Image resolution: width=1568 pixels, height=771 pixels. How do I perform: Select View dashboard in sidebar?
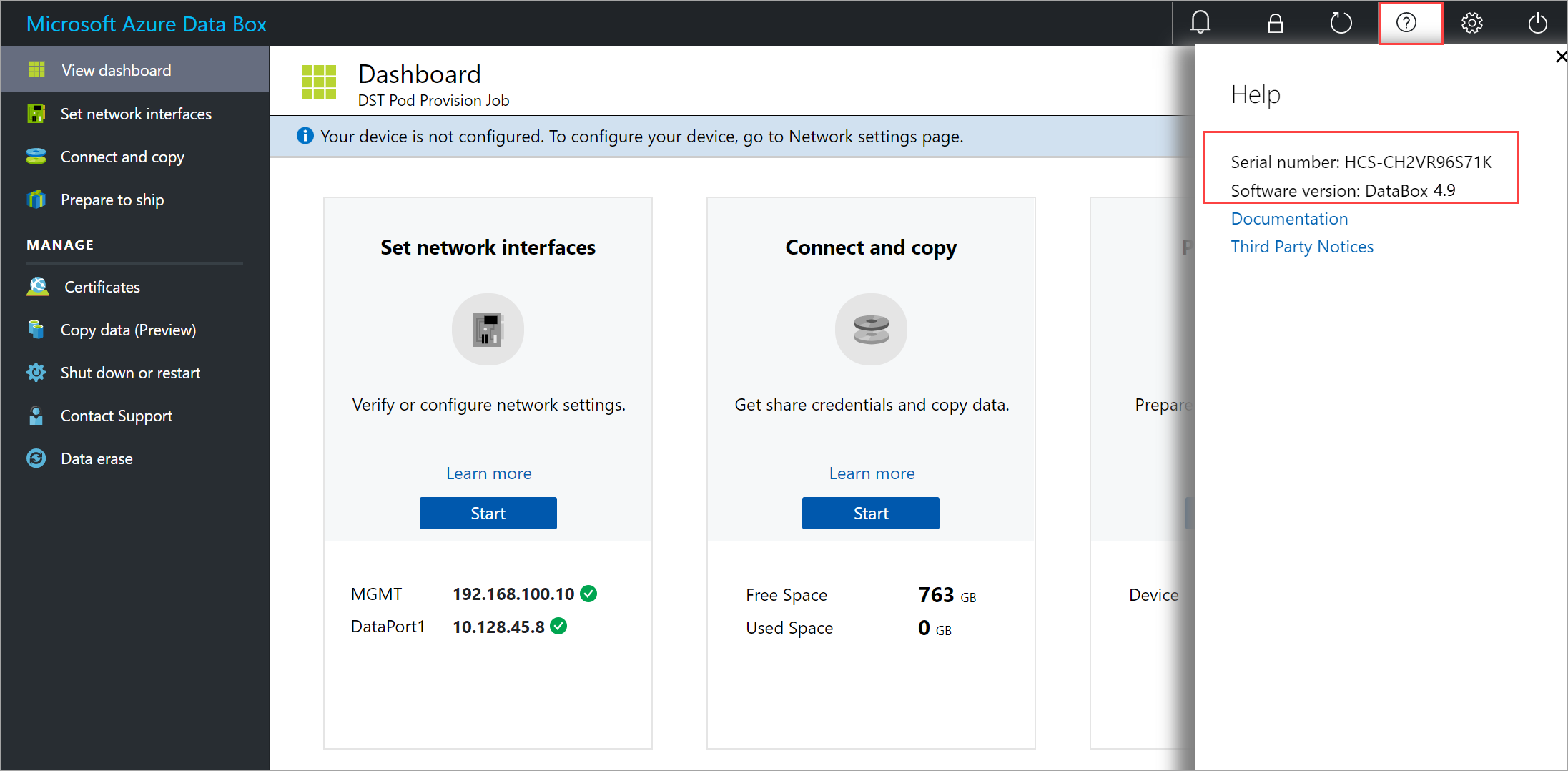[x=116, y=70]
